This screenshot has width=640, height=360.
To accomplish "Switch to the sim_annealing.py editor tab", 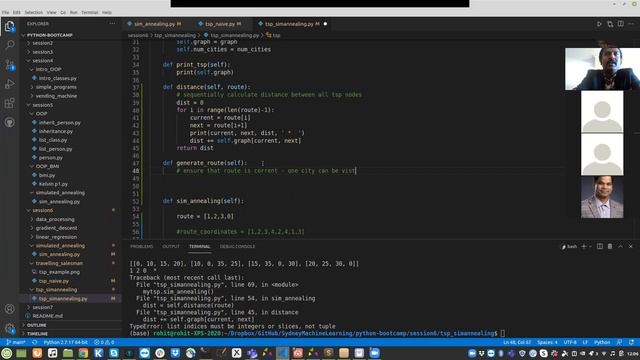I will (155, 24).
